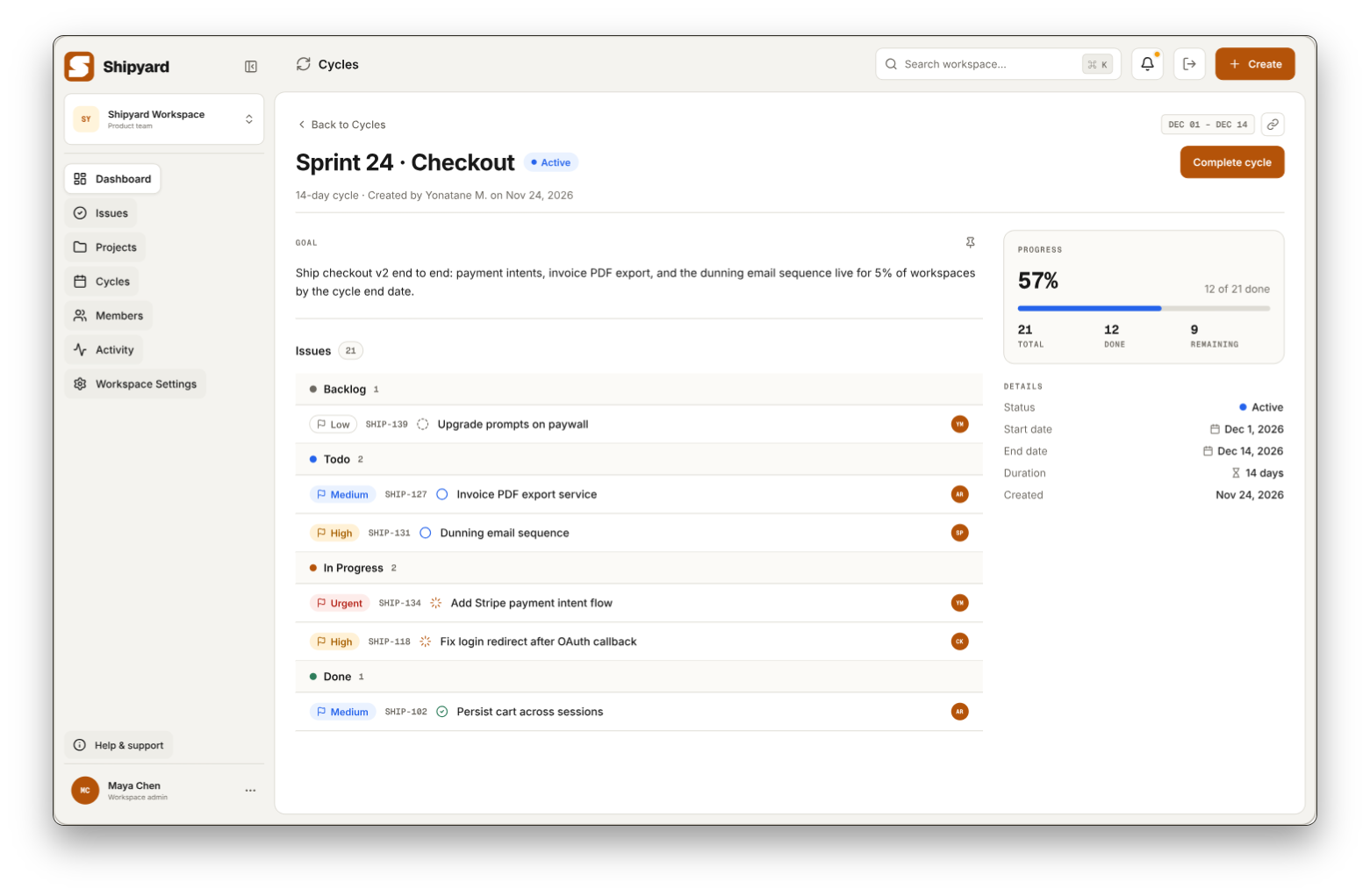The height and width of the screenshot is (896, 1370).
Task: Click the 57% progress figure
Action: point(1038,281)
